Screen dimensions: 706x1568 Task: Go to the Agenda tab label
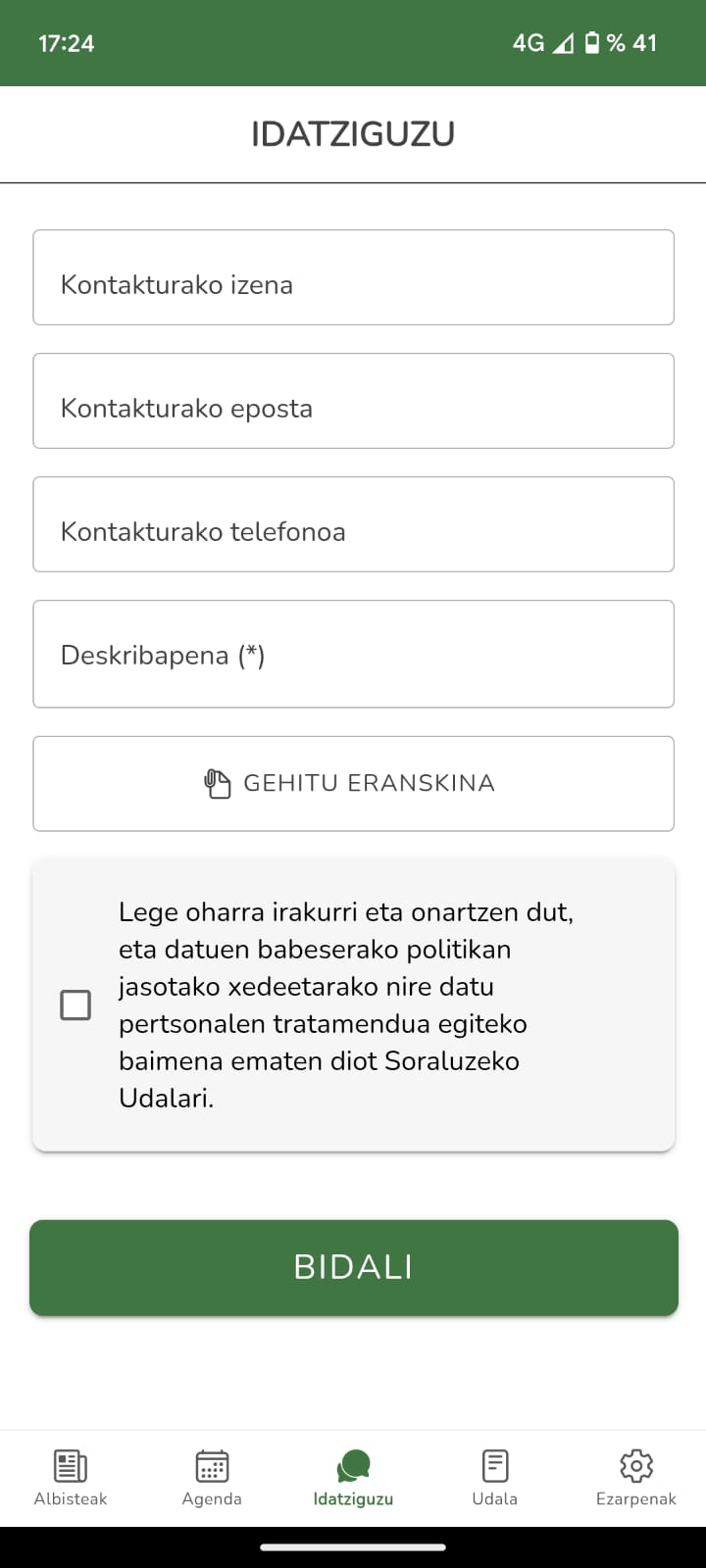click(212, 1498)
